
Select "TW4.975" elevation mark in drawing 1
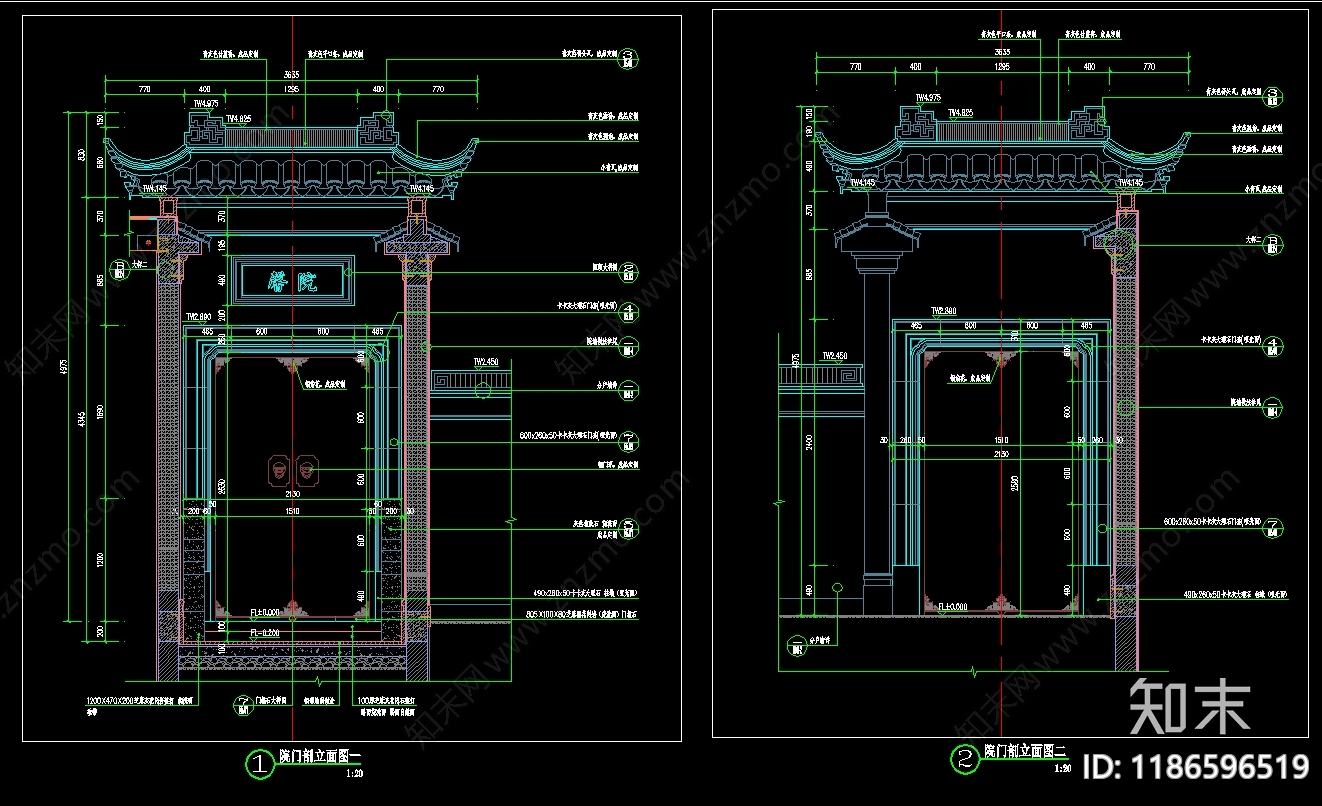(x=206, y=103)
